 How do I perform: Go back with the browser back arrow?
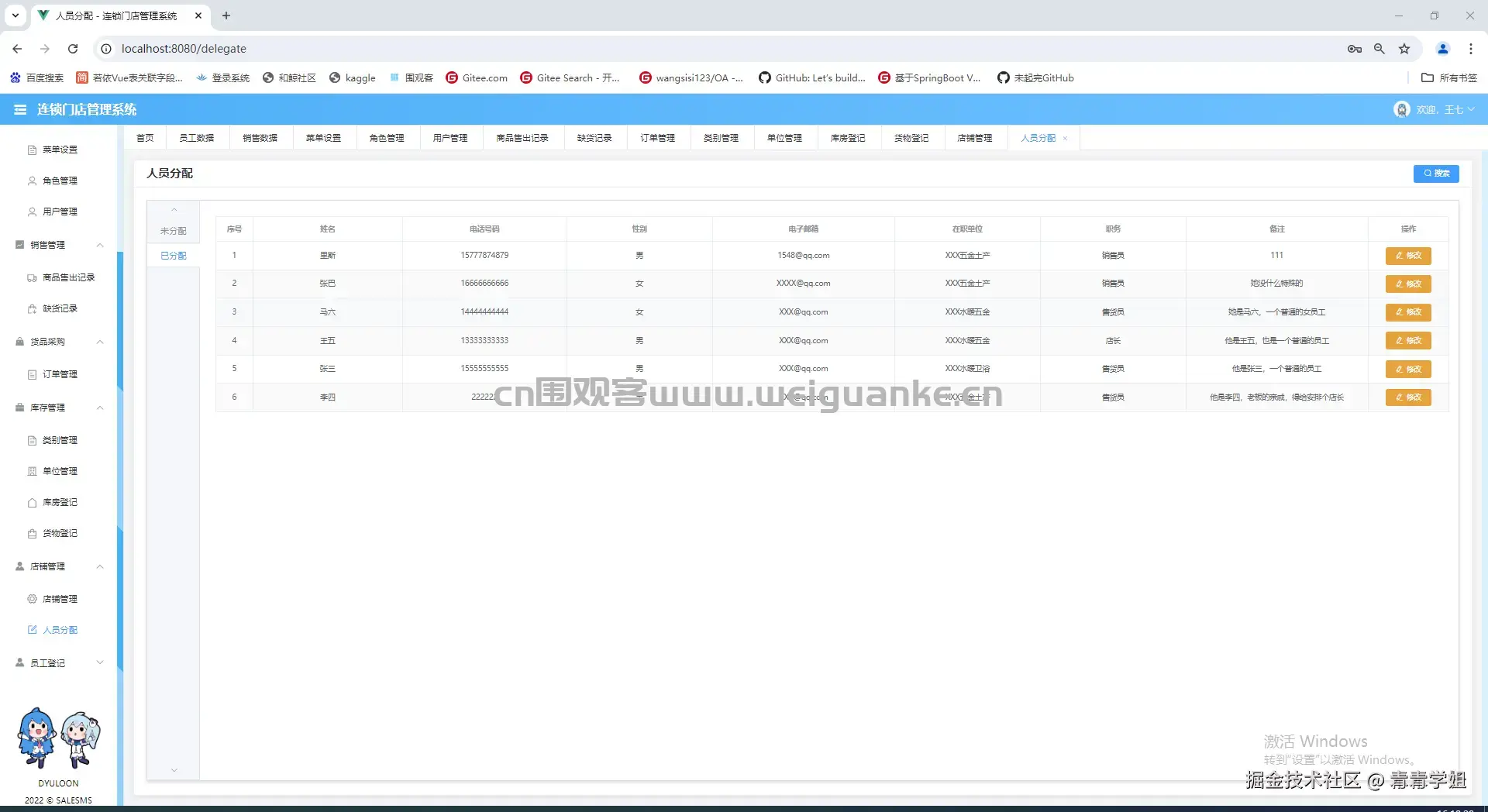[17, 49]
